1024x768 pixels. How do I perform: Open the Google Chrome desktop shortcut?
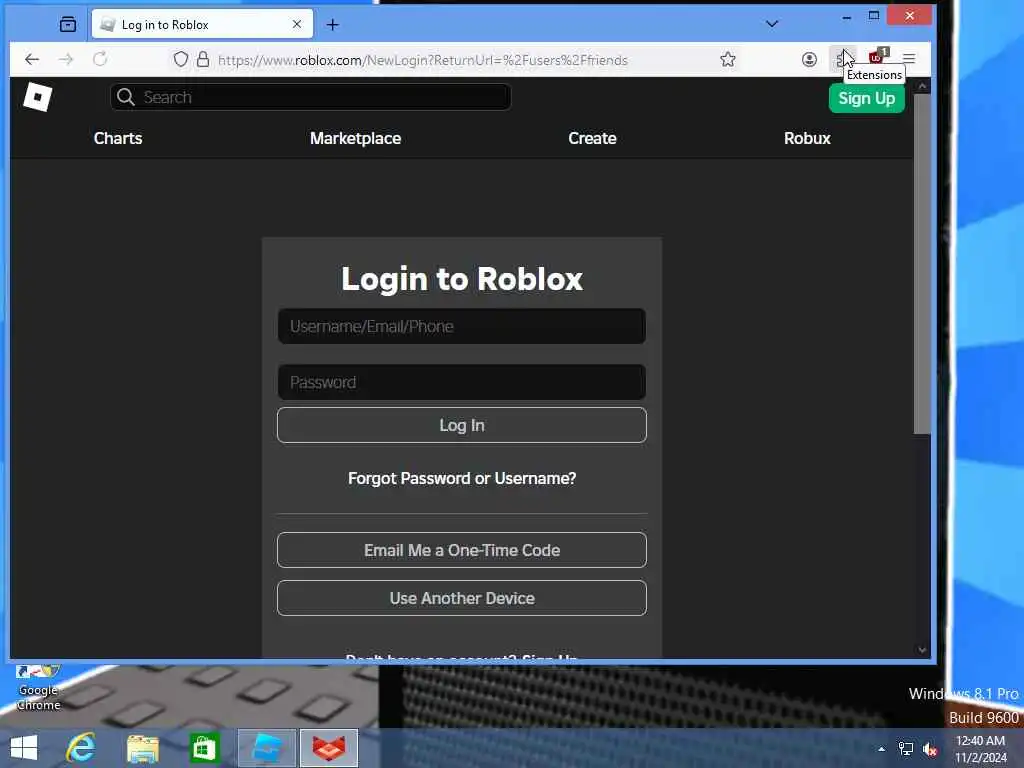coord(39,688)
